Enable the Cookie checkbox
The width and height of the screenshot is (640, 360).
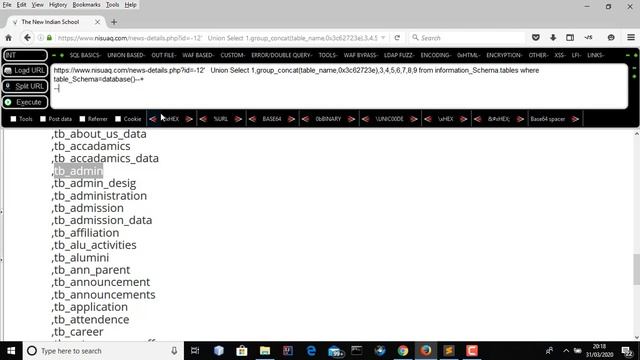pyautogui.click(x=118, y=119)
